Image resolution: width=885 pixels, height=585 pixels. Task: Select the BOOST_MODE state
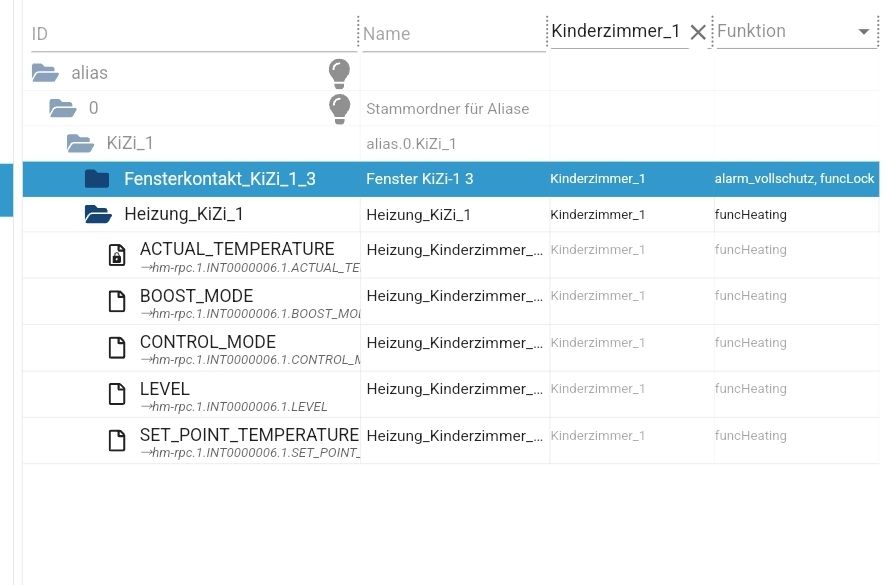point(196,296)
